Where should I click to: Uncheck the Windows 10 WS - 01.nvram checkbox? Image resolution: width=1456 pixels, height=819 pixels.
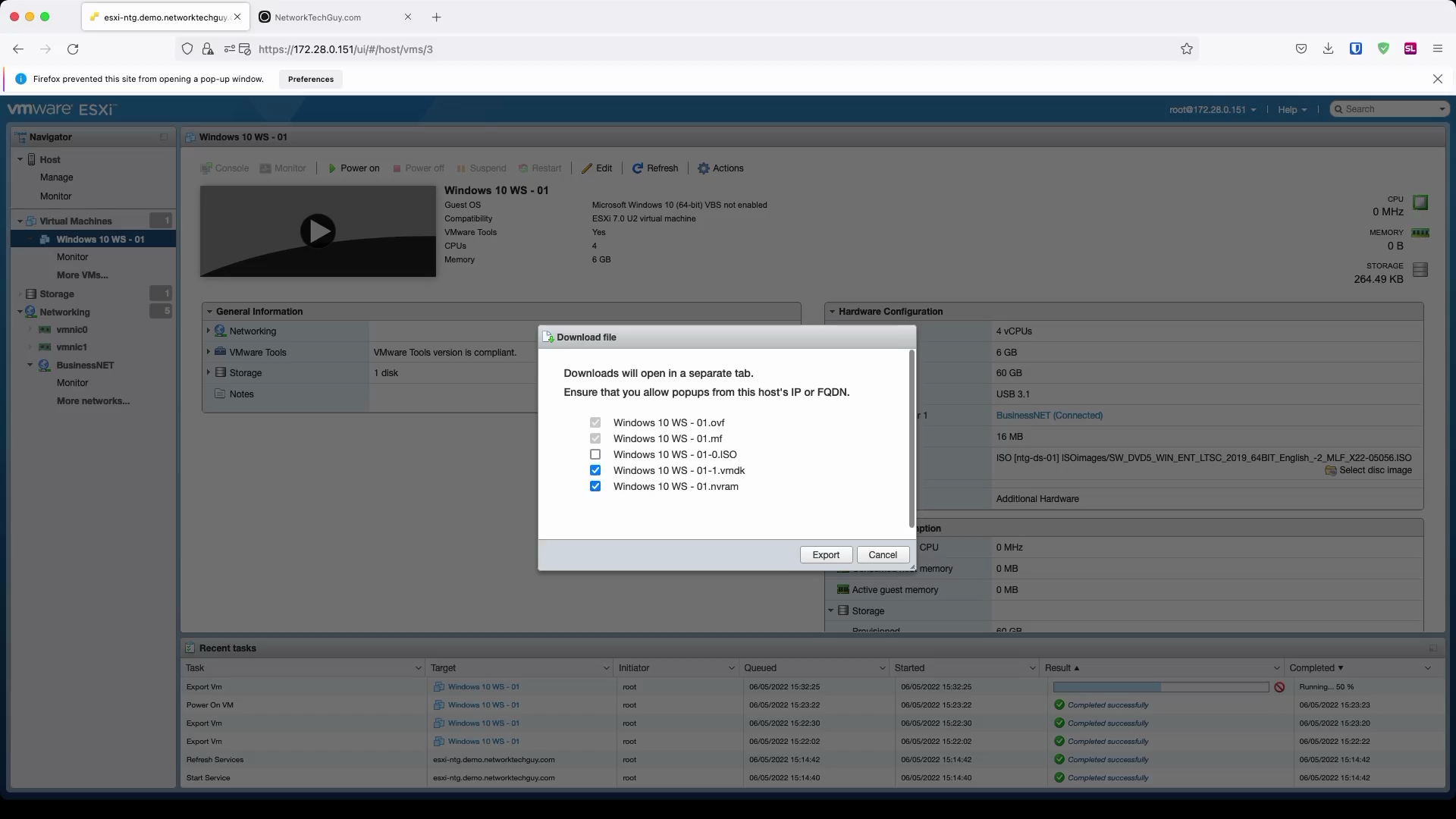pyautogui.click(x=595, y=487)
